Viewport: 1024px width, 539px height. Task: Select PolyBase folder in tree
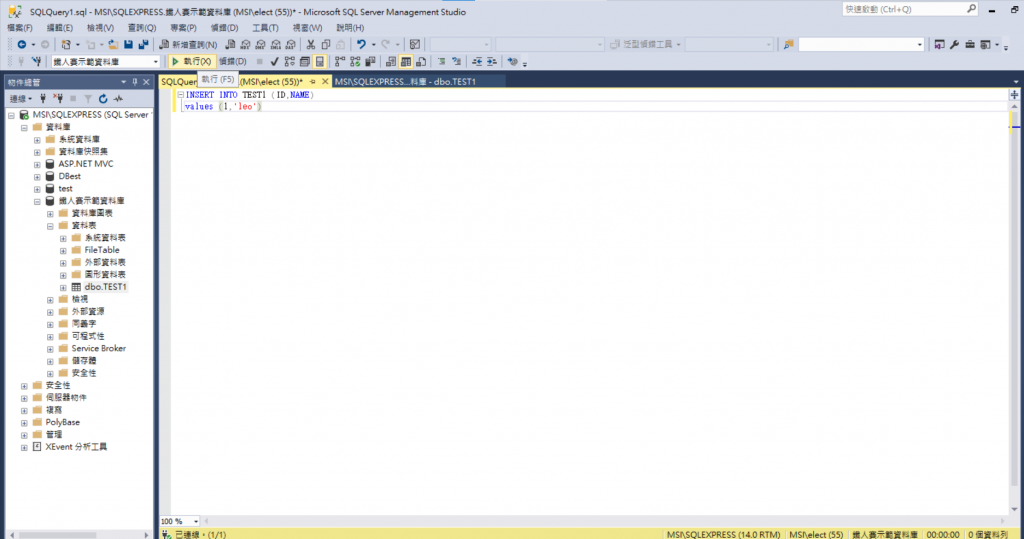click(63, 422)
